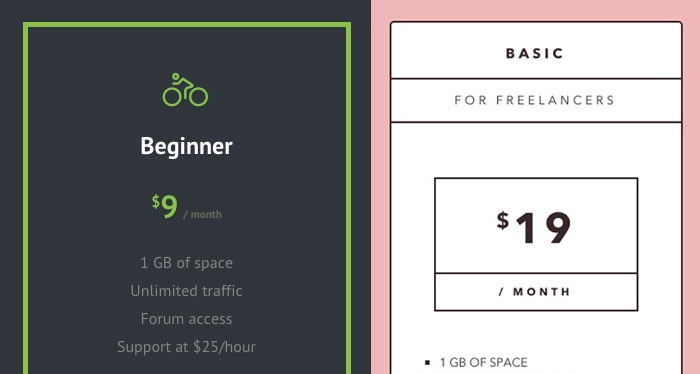Click empty white area above the $19 box

click(536, 150)
